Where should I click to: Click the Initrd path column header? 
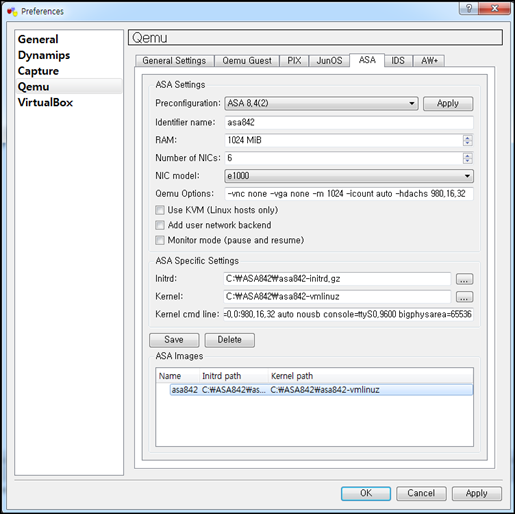tap(233, 376)
